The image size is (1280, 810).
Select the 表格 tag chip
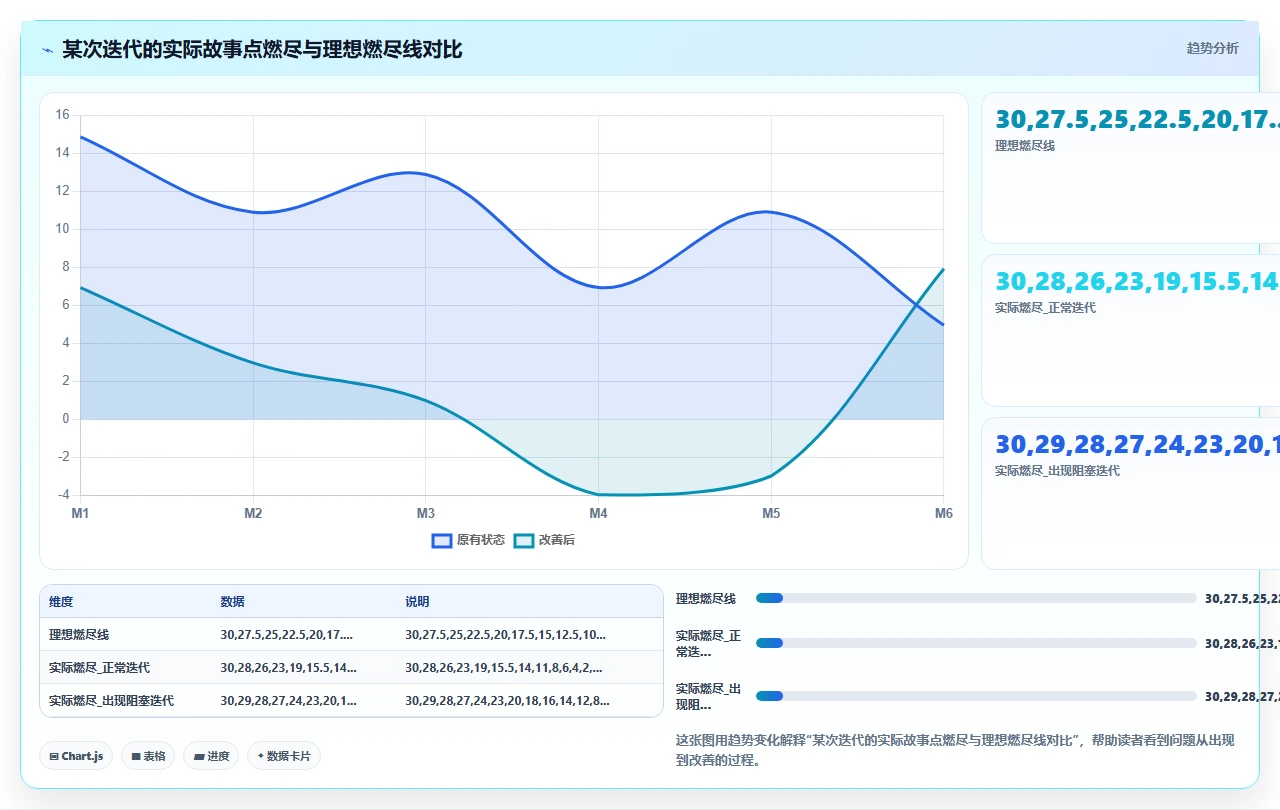[x=148, y=756]
